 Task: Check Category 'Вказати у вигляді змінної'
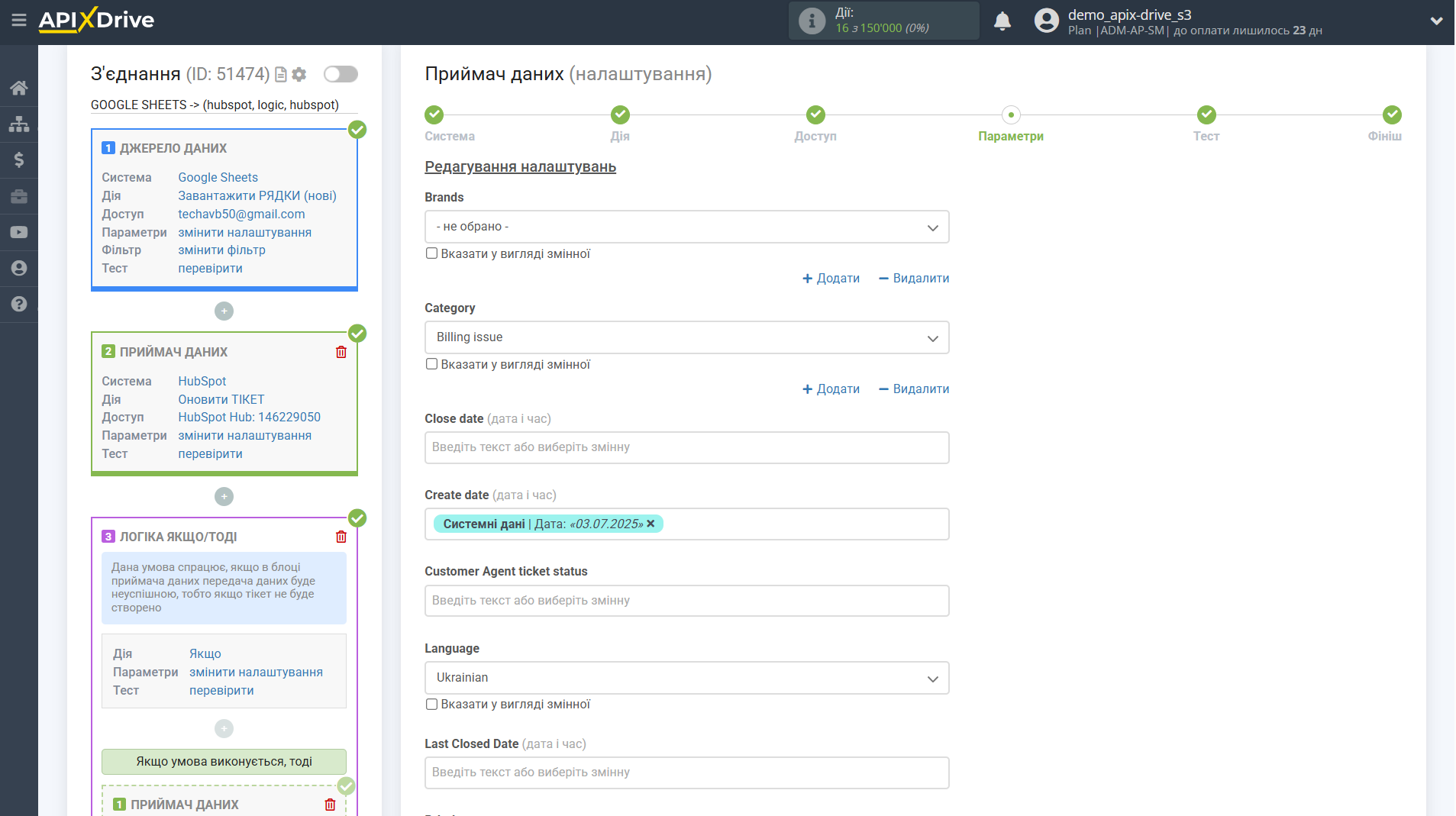pyautogui.click(x=431, y=364)
